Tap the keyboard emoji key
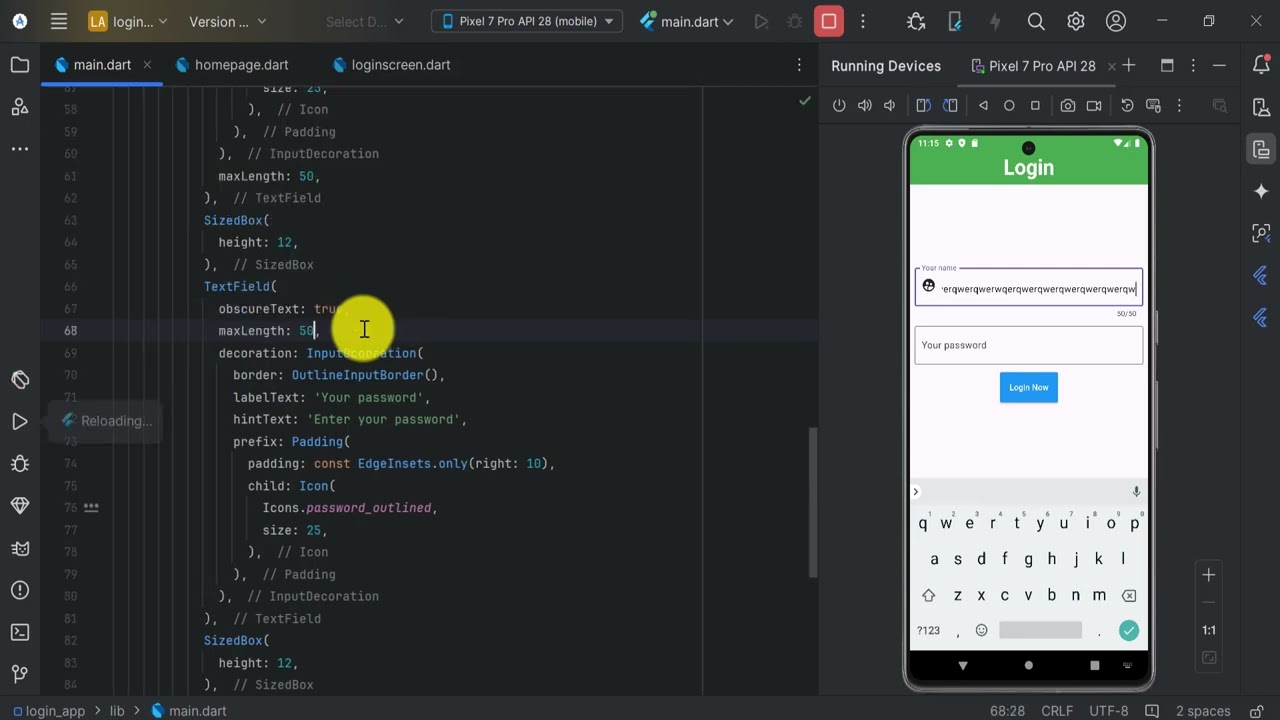The height and width of the screenshot is (720, 1280). point(981,630)
